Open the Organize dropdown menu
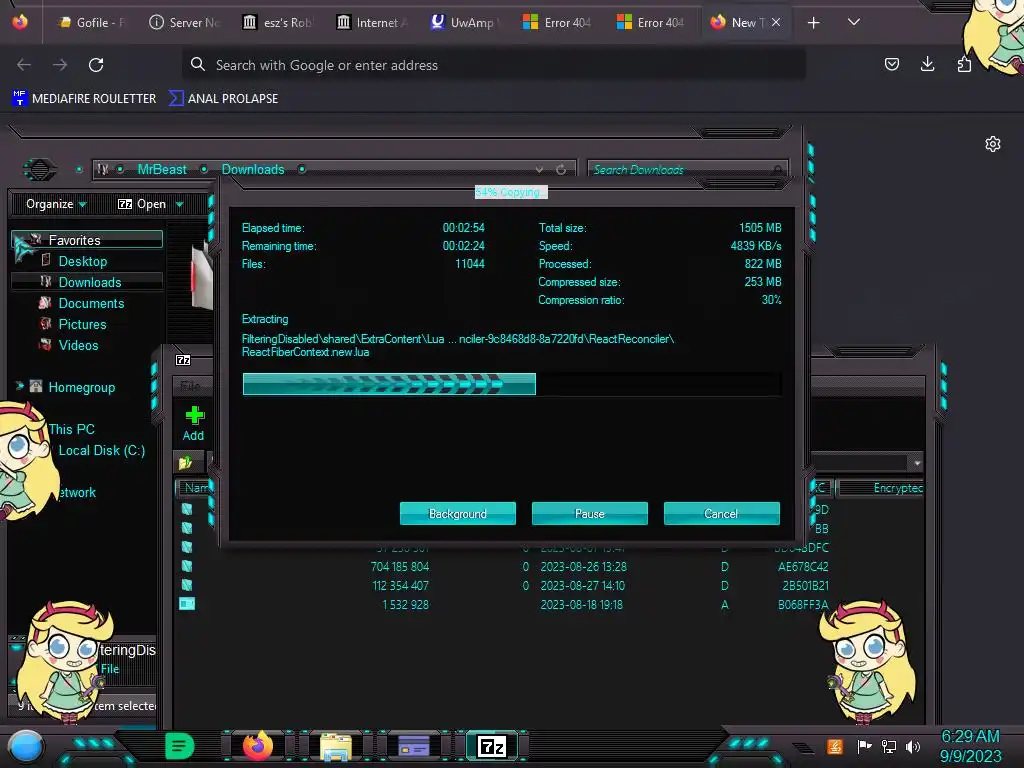This screenshot has width=1024, height=768. point(56,204)
